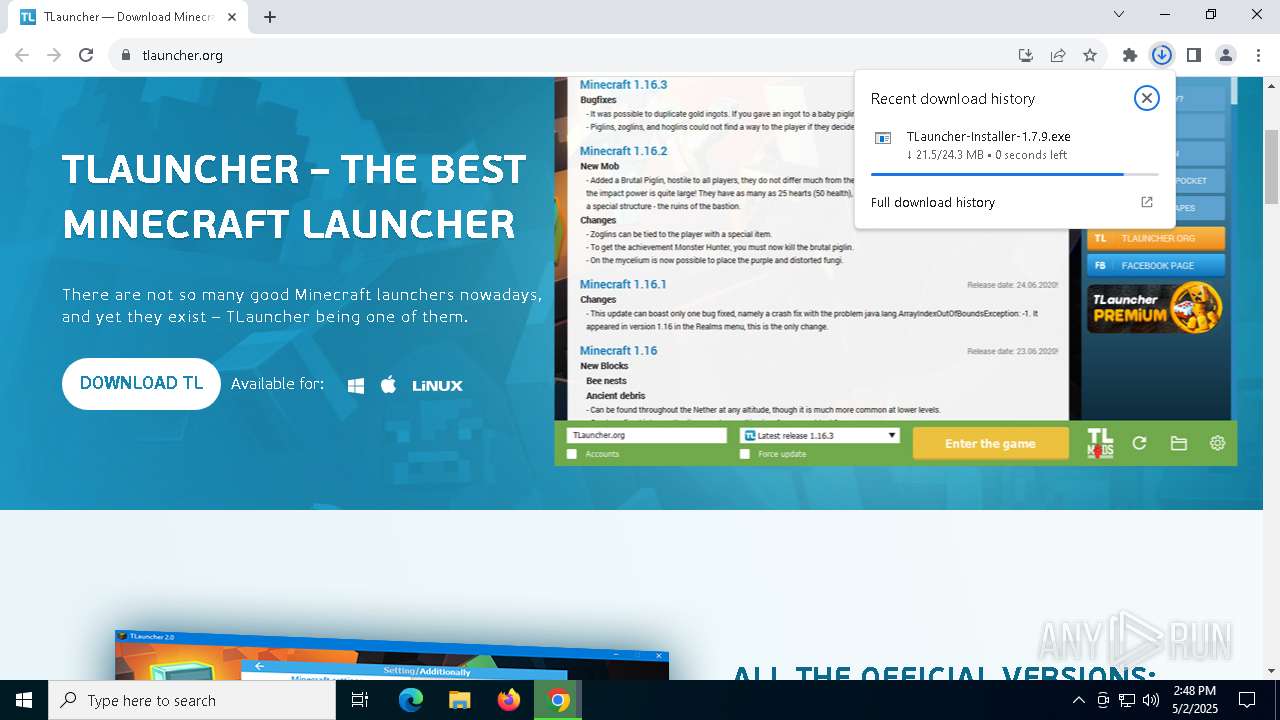Toggle the Force update checkbox
The width and height of the screenshot is (1280, 720).
[x=745, y=454]
